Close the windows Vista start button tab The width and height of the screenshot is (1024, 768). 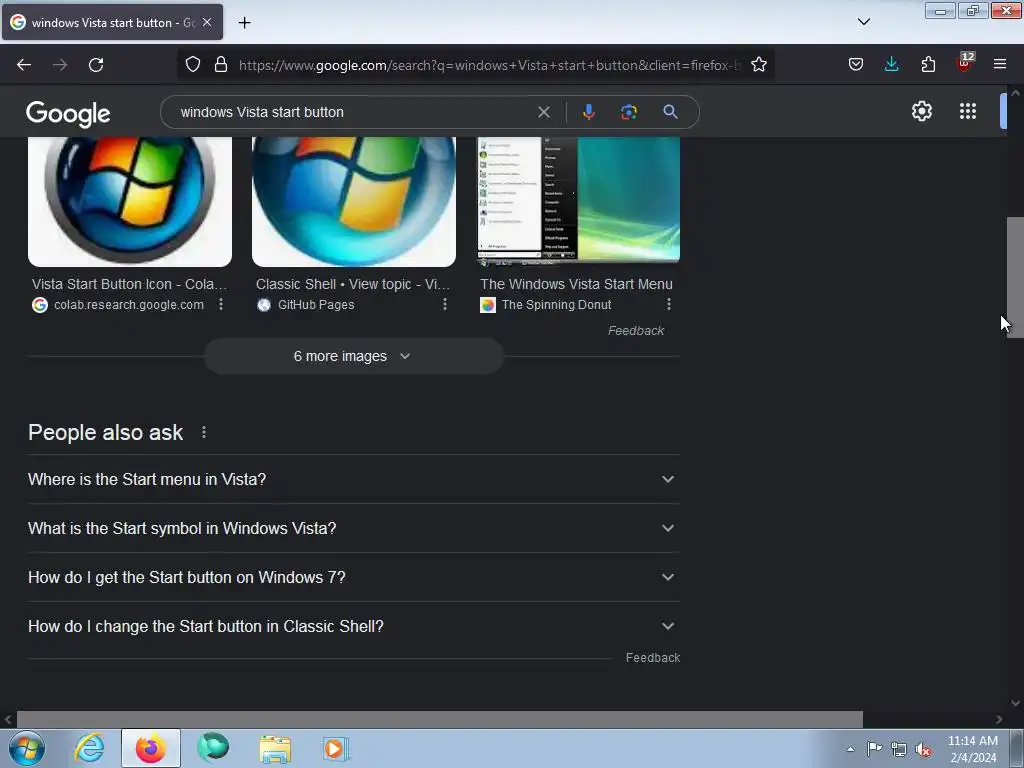207,22
